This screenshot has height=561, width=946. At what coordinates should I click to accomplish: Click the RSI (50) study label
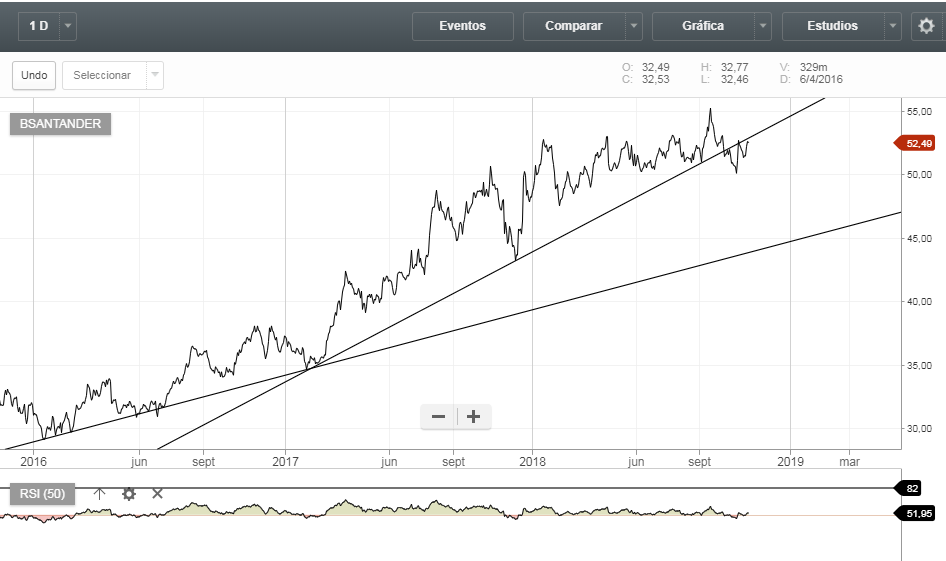(42, 493)
